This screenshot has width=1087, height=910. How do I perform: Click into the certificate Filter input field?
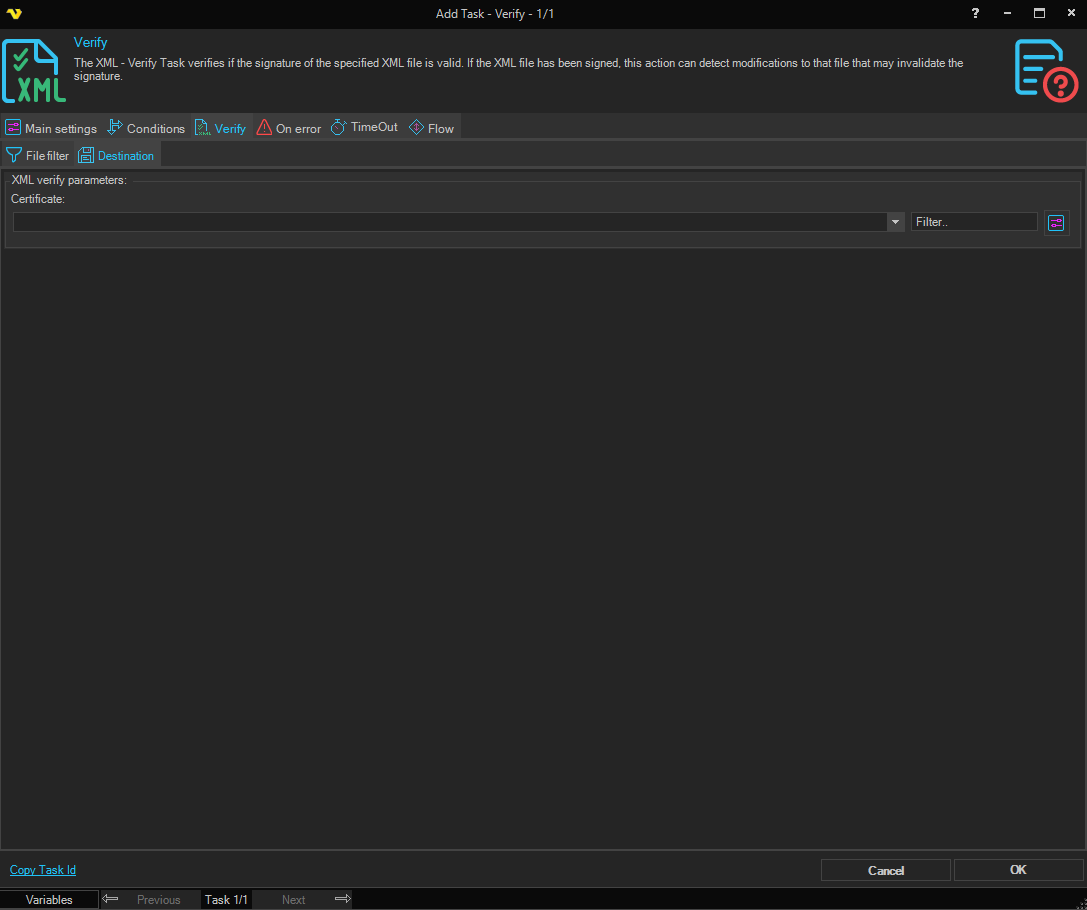point(973,222)
